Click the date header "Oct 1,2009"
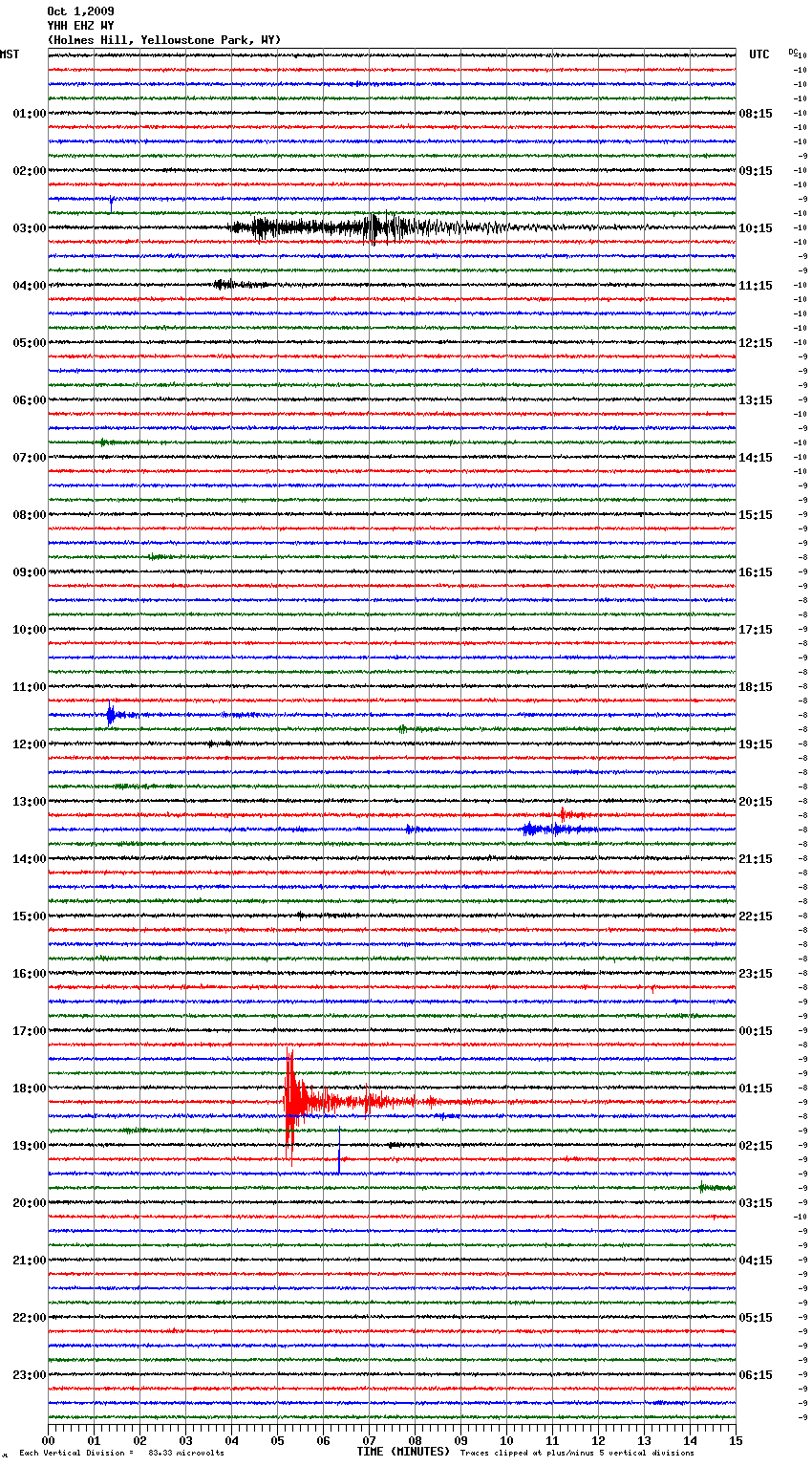This screenshot has width=812, height=1466. click(80, 11)
